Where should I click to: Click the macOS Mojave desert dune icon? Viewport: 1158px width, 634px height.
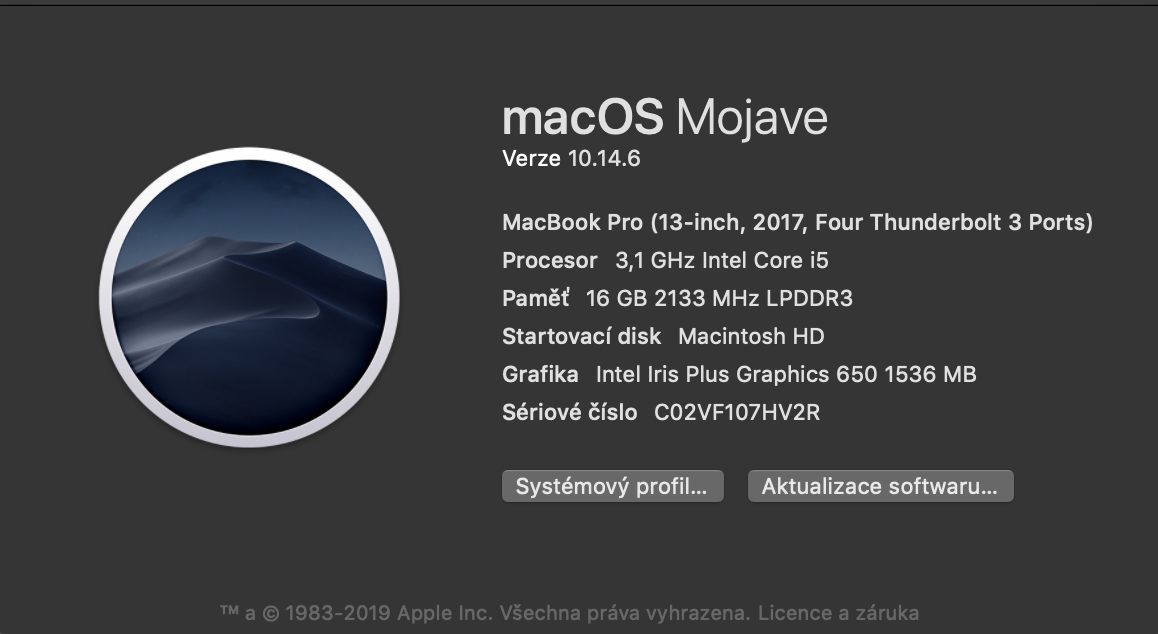click(250, 296)
